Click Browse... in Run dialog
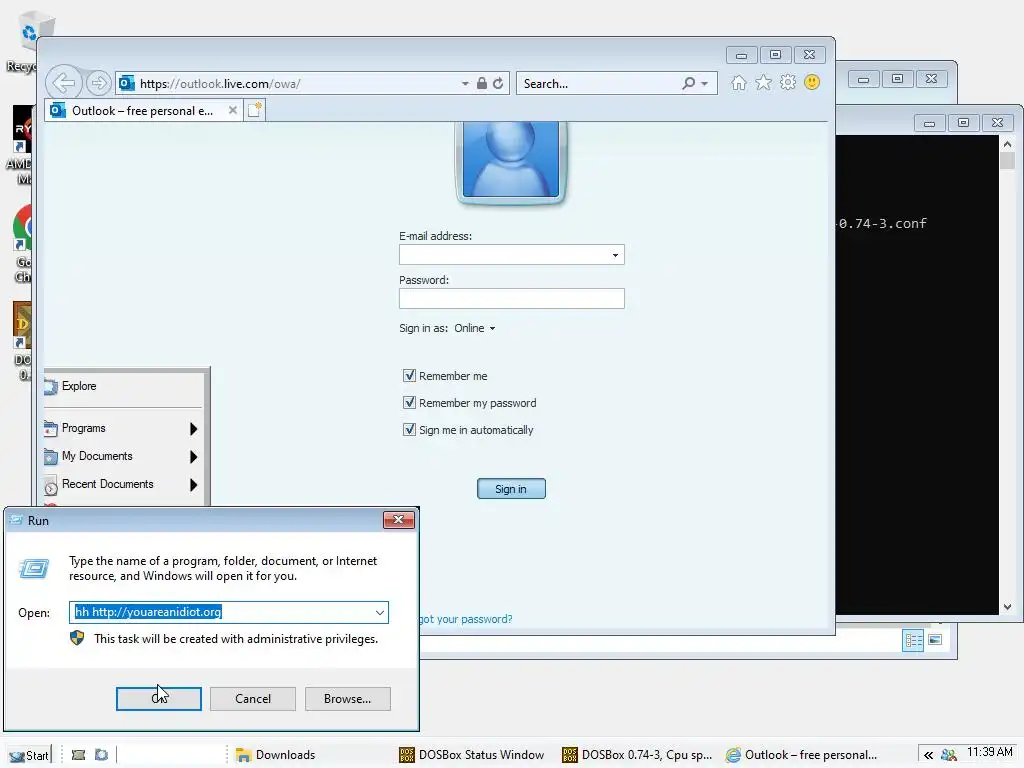The height and width of the screenshot is (768, 1024). tap(347, 699)
